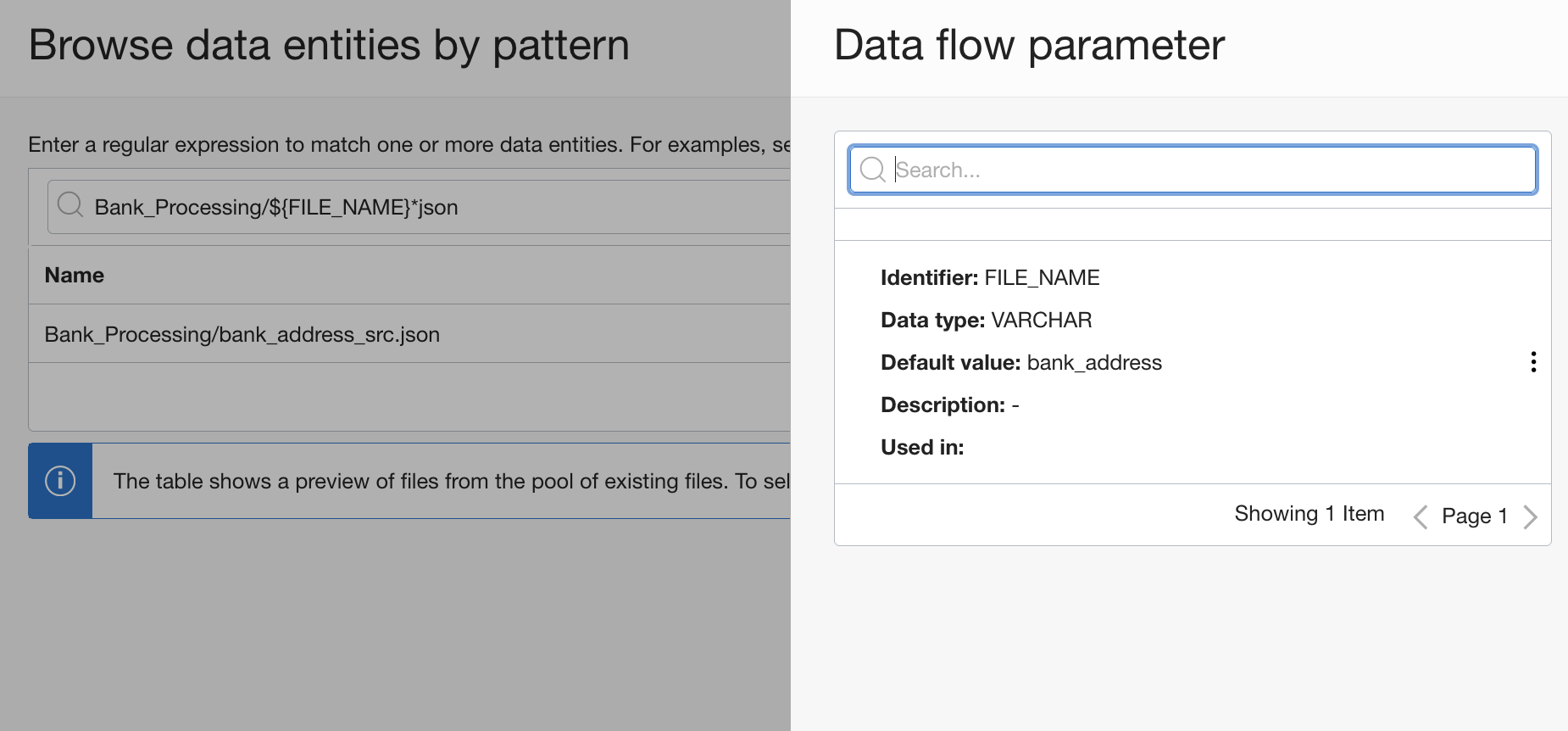Click the Description field label
This screenshot has width=1568, height=731.
tap(943, 405)
